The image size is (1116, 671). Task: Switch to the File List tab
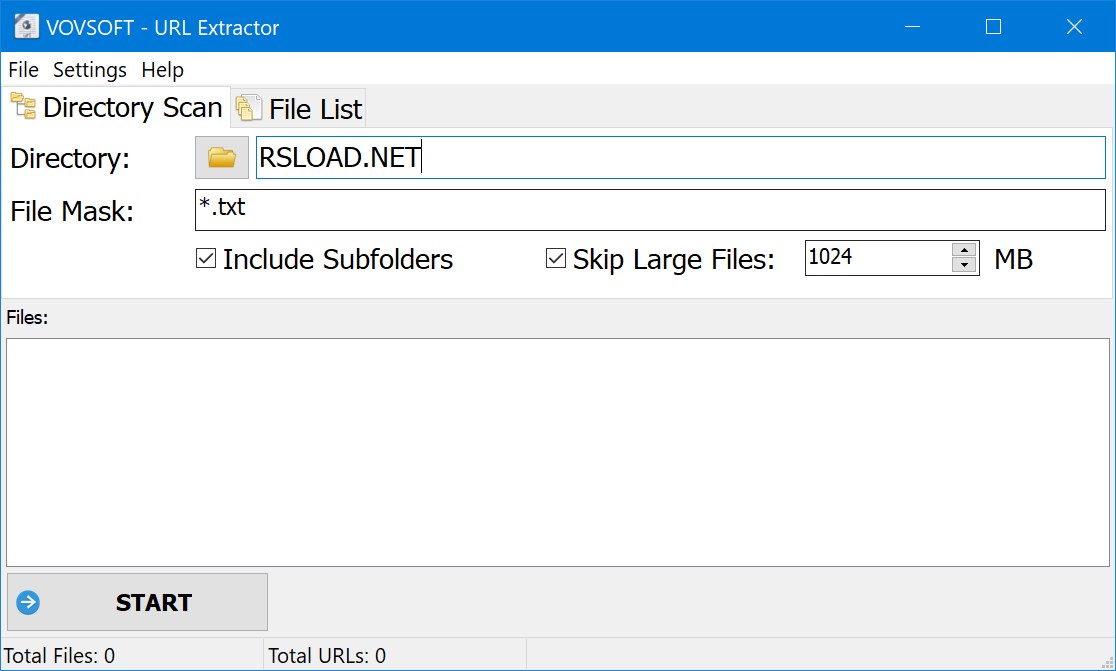coord(310,107)
